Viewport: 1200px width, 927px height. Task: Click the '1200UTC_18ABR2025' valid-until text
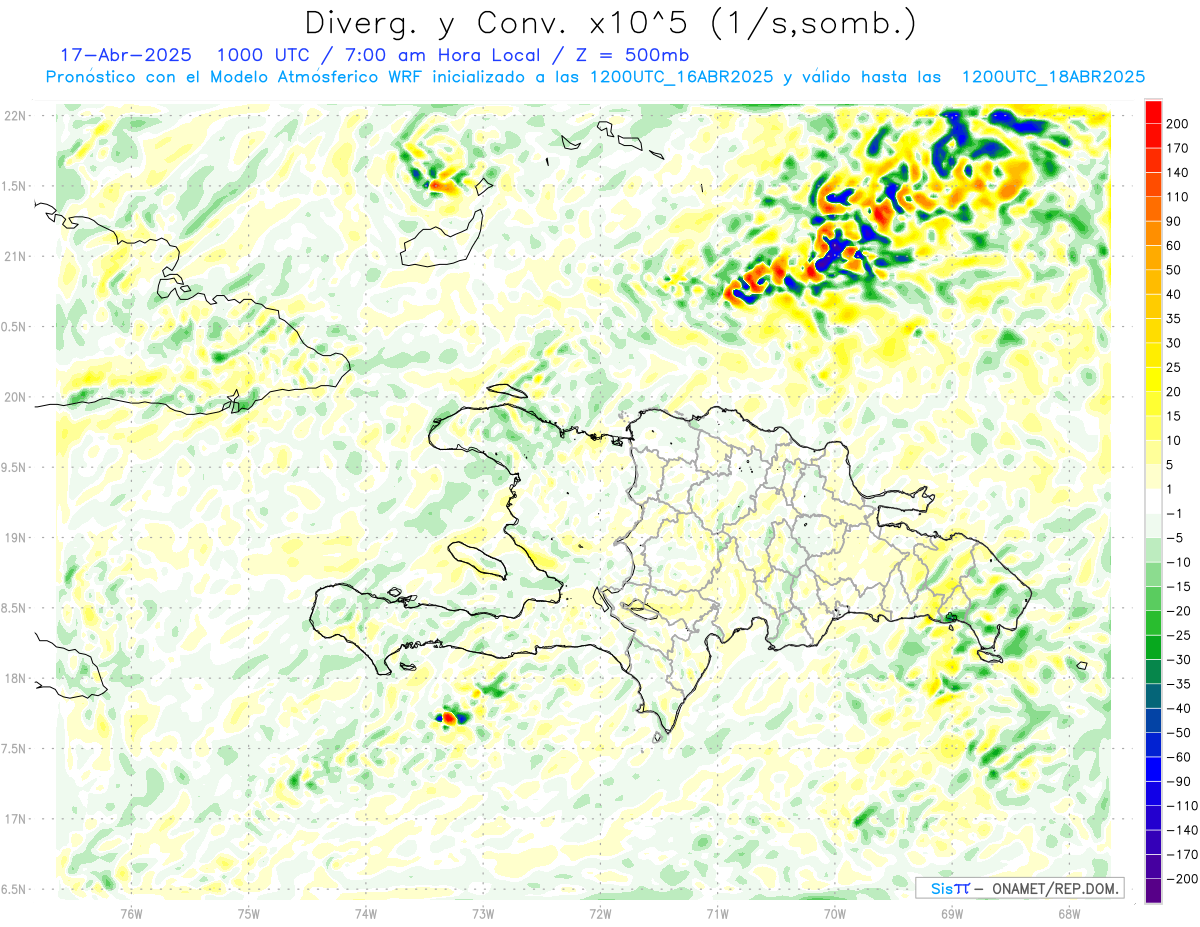tap(1052, 77)
